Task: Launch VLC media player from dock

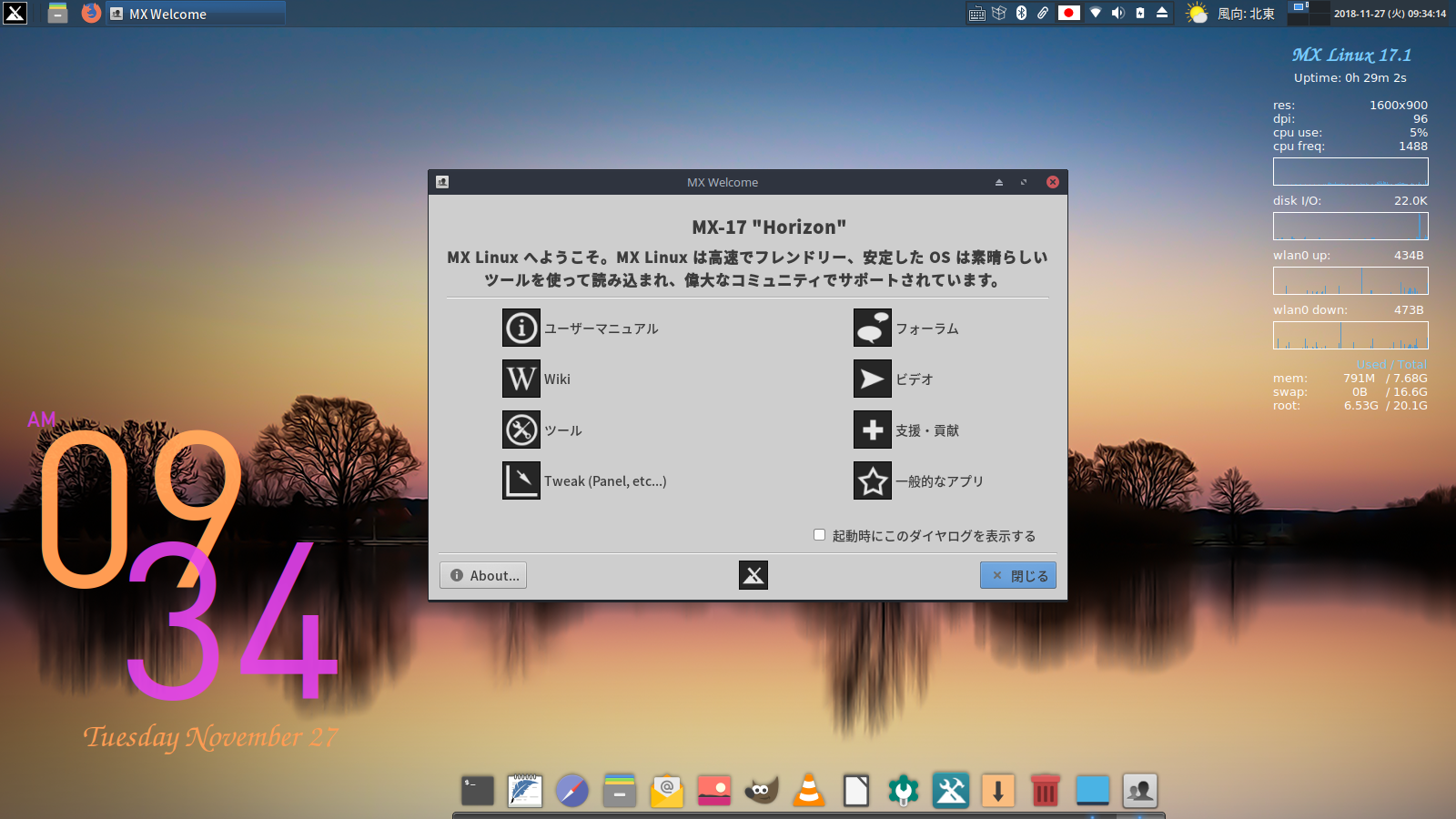Action: point(809,791)
